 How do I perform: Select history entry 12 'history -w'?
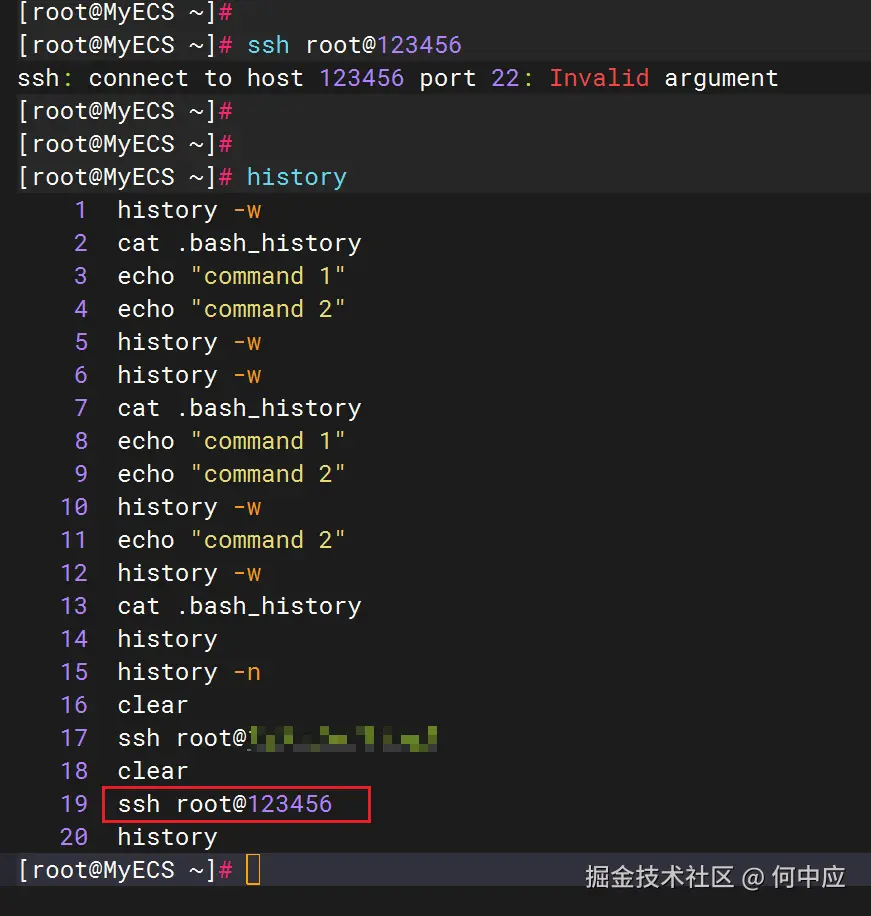pyautogui.click(x=189, y=573)
